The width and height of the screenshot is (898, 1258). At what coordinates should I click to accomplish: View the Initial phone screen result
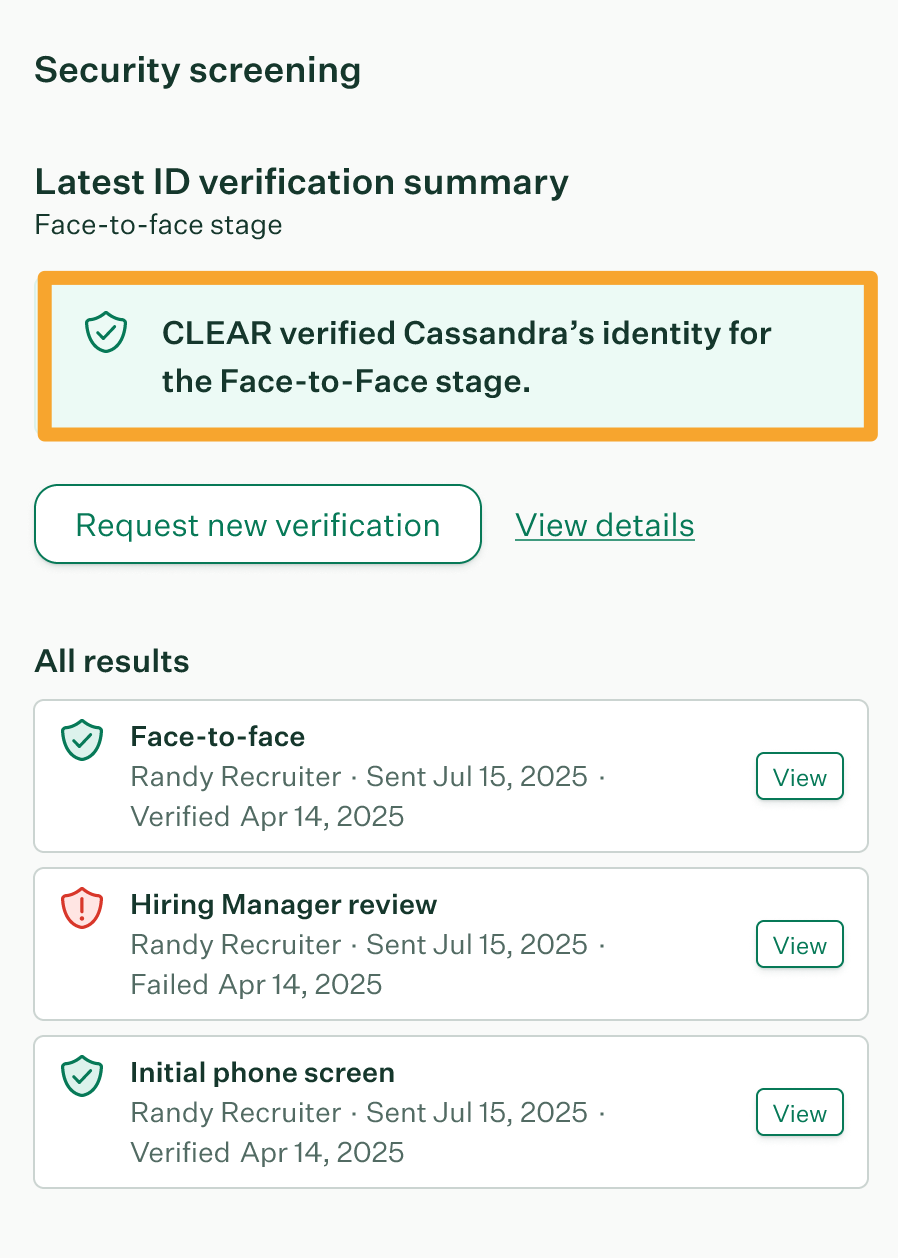pos(799,1112)
